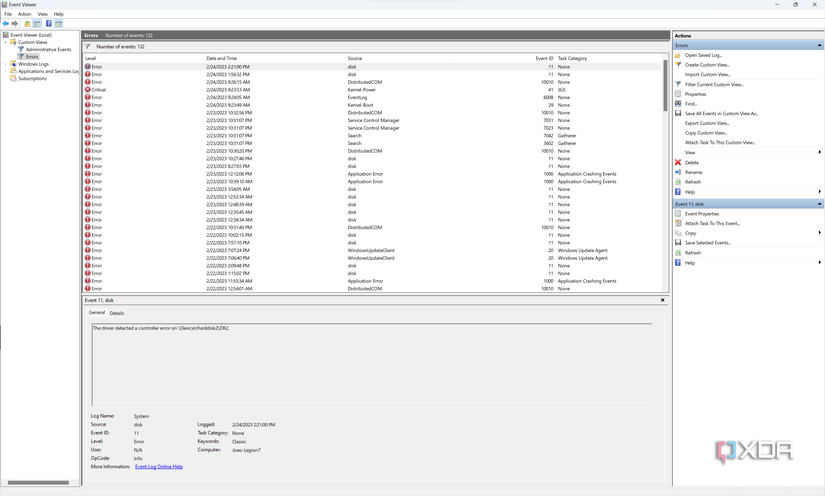The width and height of the screenshot is (825, 496).
Task: Click the Critical level icon for Kernel-Power event
Action: 88,89
